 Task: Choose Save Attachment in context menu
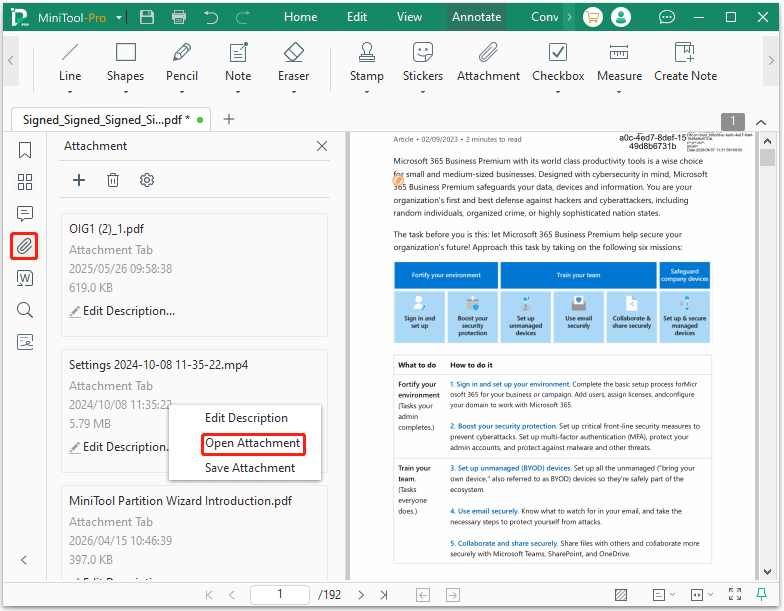click(250, 468)
